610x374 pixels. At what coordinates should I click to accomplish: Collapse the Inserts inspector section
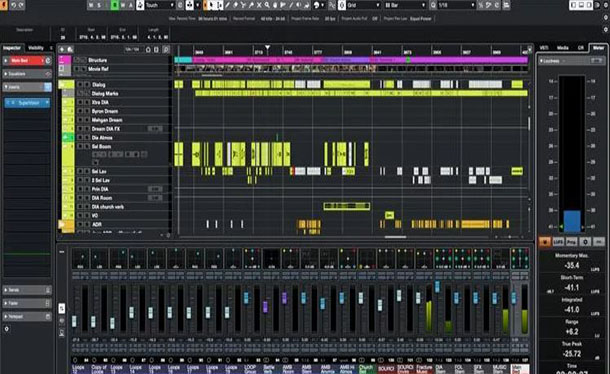pyautogui.click(x=6, y=87)
